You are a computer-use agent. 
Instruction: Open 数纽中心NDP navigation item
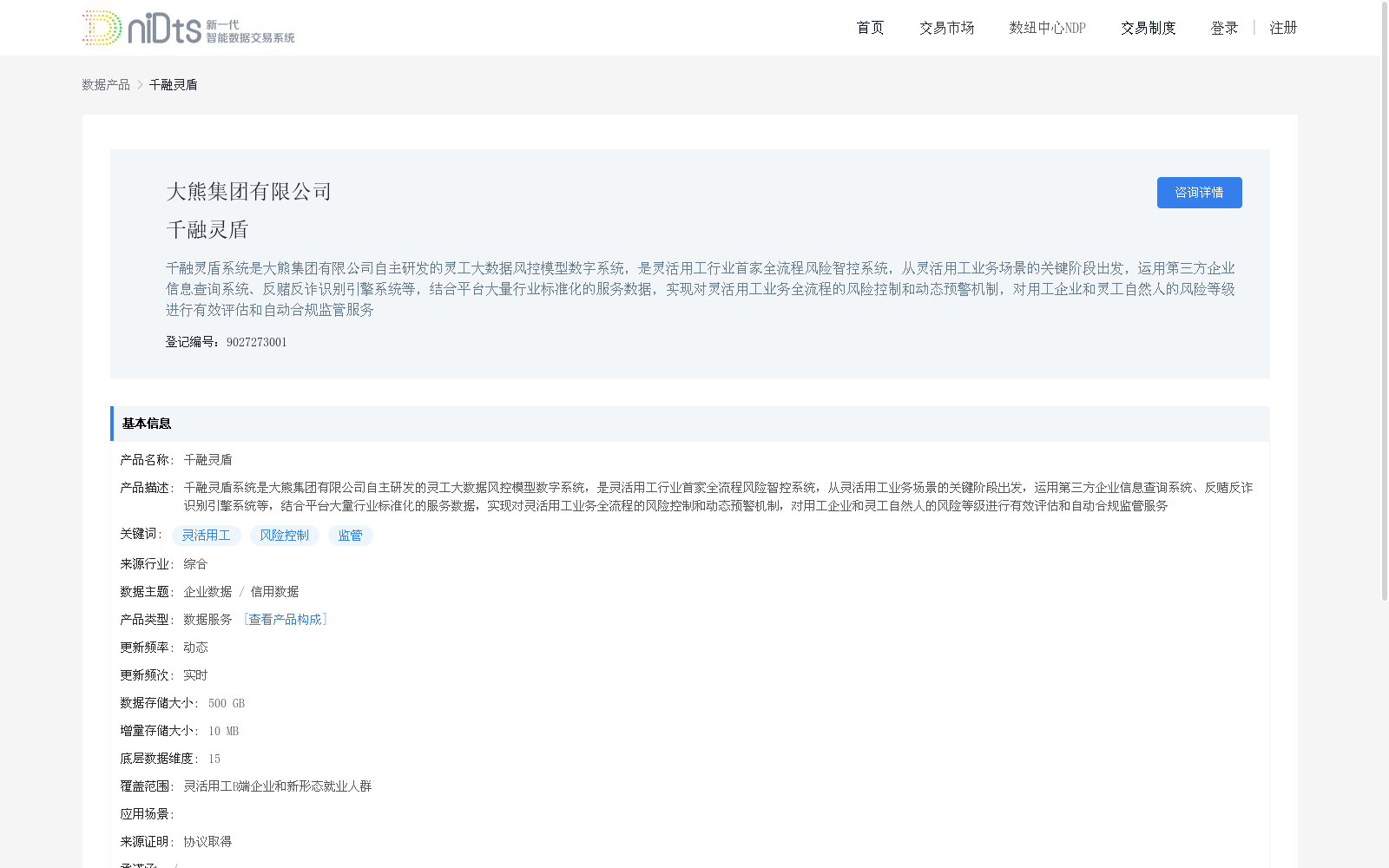(1047, 28)
